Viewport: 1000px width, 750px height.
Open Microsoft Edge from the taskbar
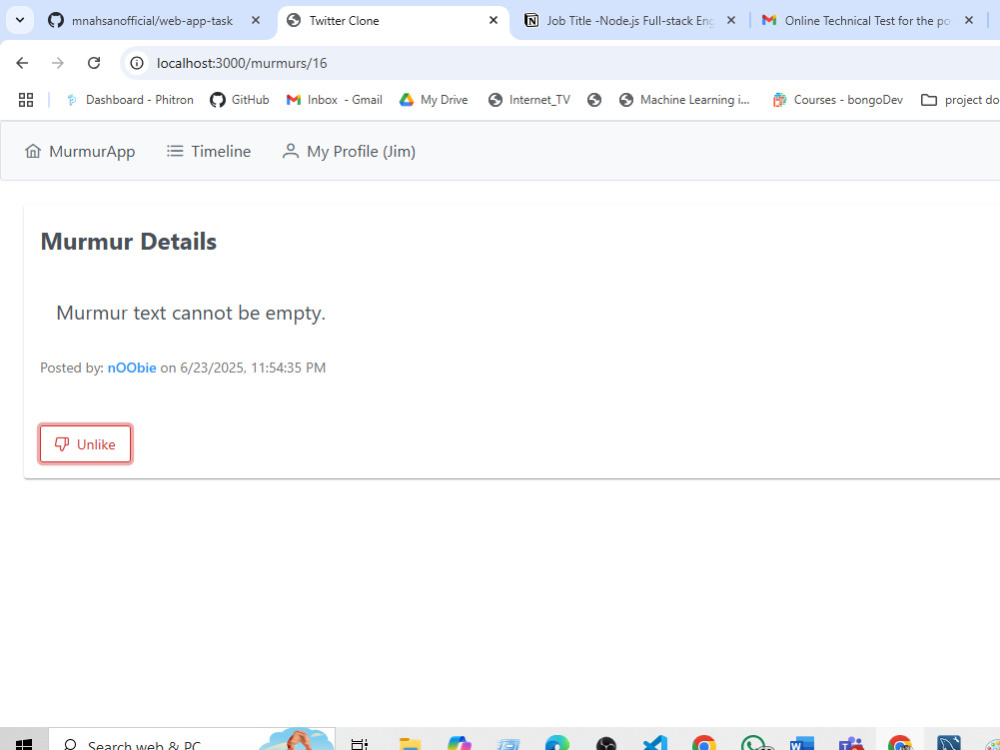pyautogui.click(x=557, y=744)
